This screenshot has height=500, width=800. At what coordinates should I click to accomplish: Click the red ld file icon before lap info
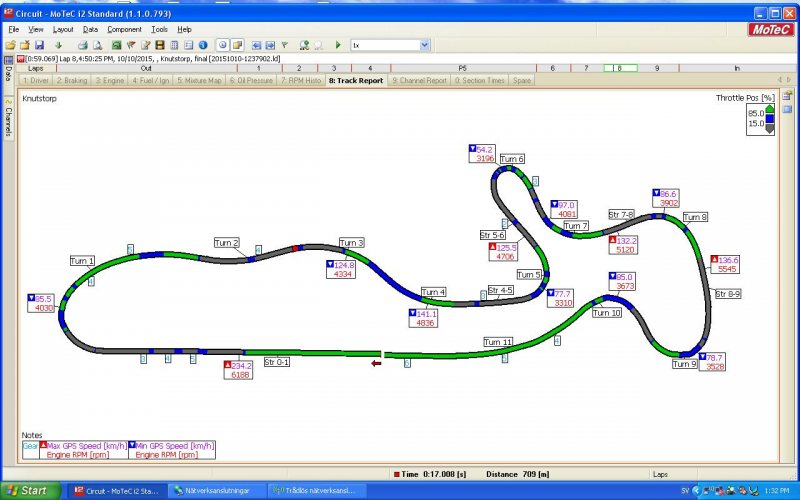[20, 59]
